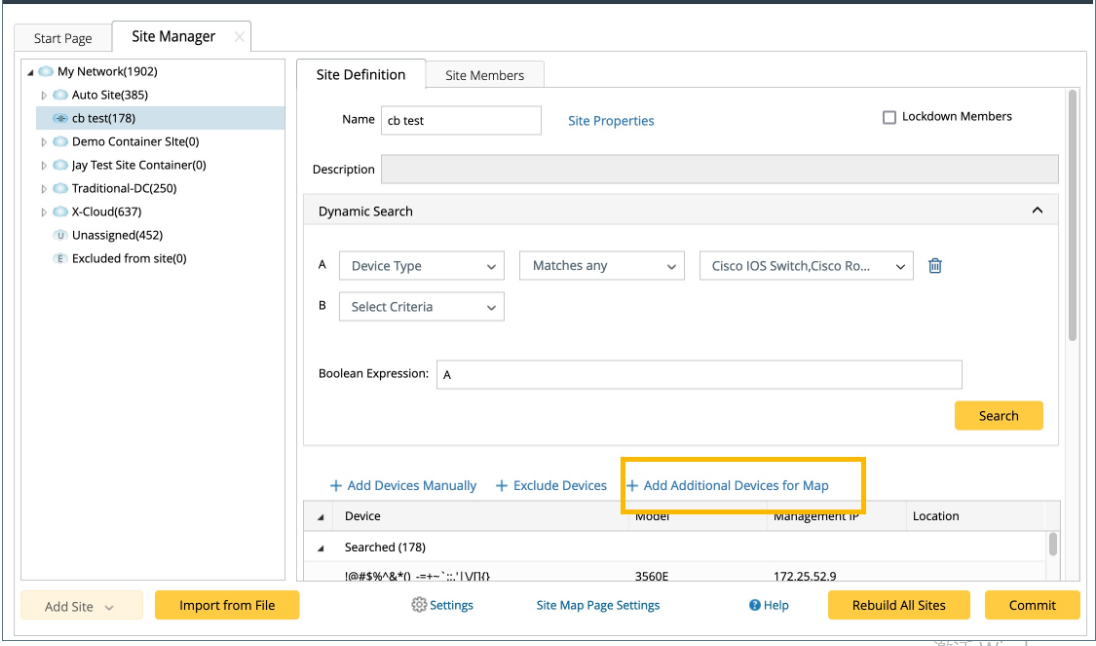Expand the X-Cloud(637) tree node
The image size is (1096, 646).
pyautogui.click(x=44, y=213)
